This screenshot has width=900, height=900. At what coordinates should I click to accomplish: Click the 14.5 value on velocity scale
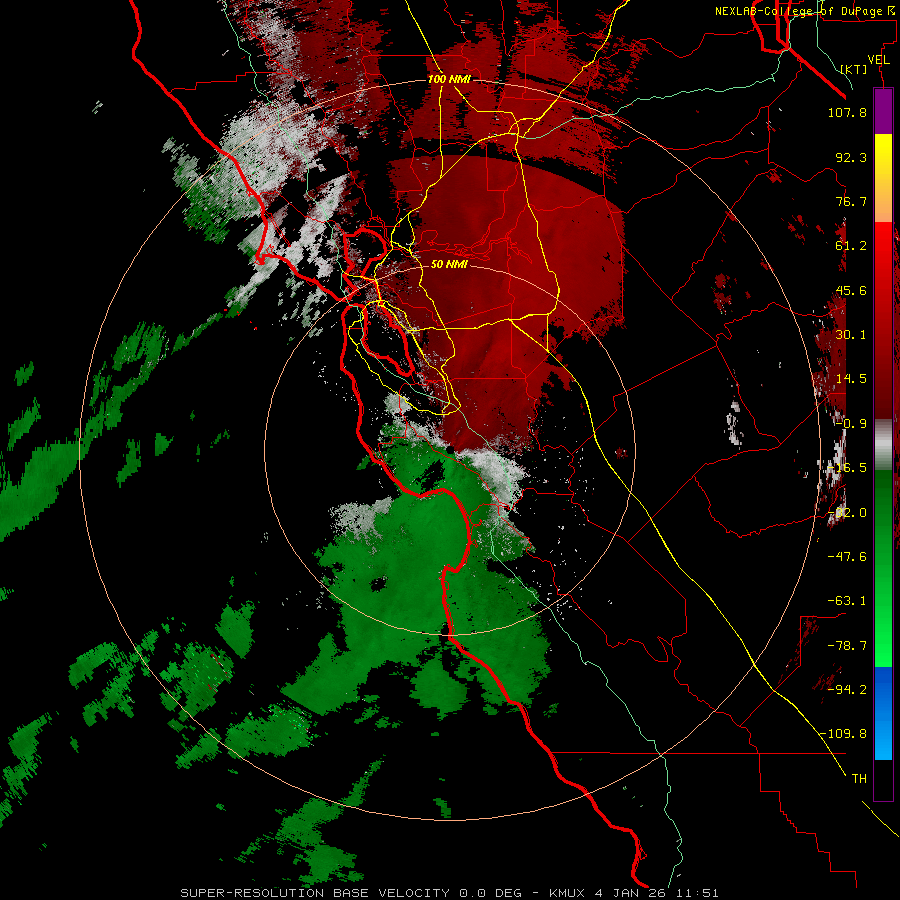pyautogui.click(x=851, y=379)
